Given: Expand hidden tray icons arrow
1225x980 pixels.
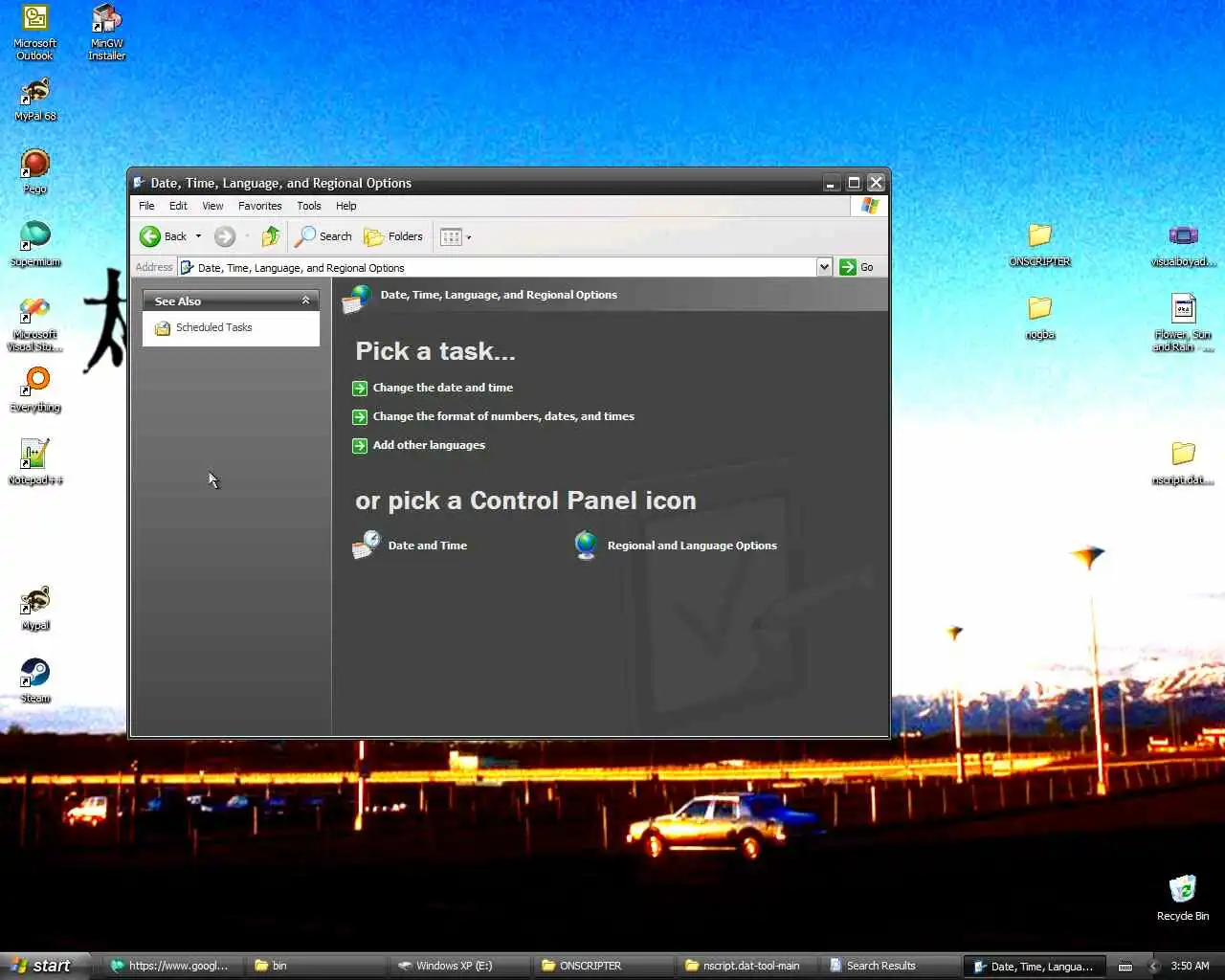Looking at the screenshot, I should pos(1153,966).
